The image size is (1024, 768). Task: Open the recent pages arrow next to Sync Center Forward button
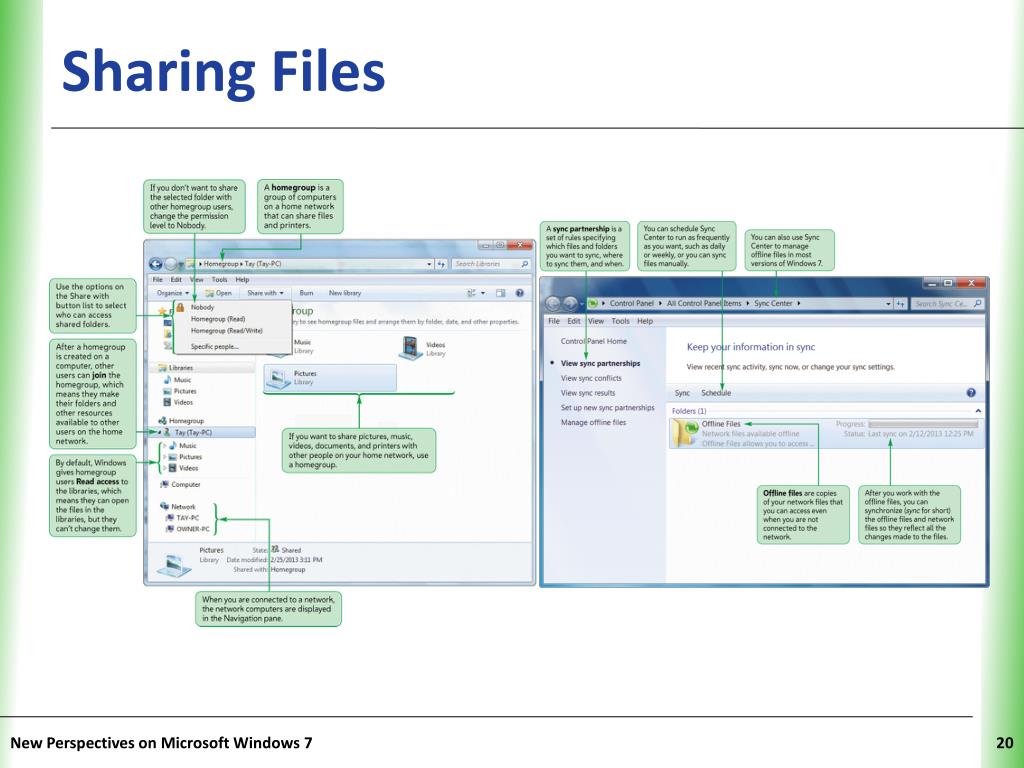click(581, 304)
